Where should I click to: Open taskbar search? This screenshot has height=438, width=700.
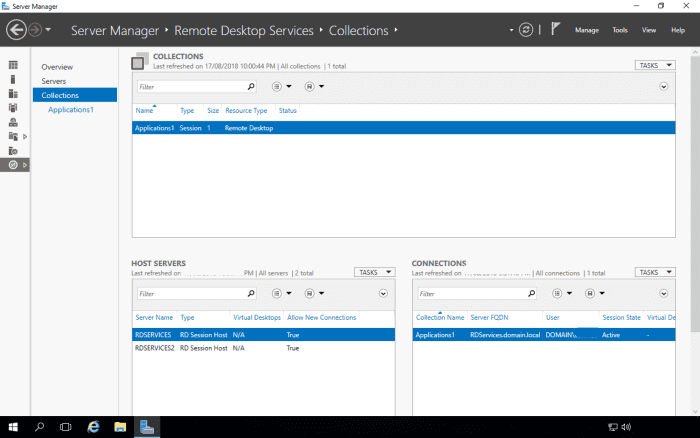pos(39,427)
